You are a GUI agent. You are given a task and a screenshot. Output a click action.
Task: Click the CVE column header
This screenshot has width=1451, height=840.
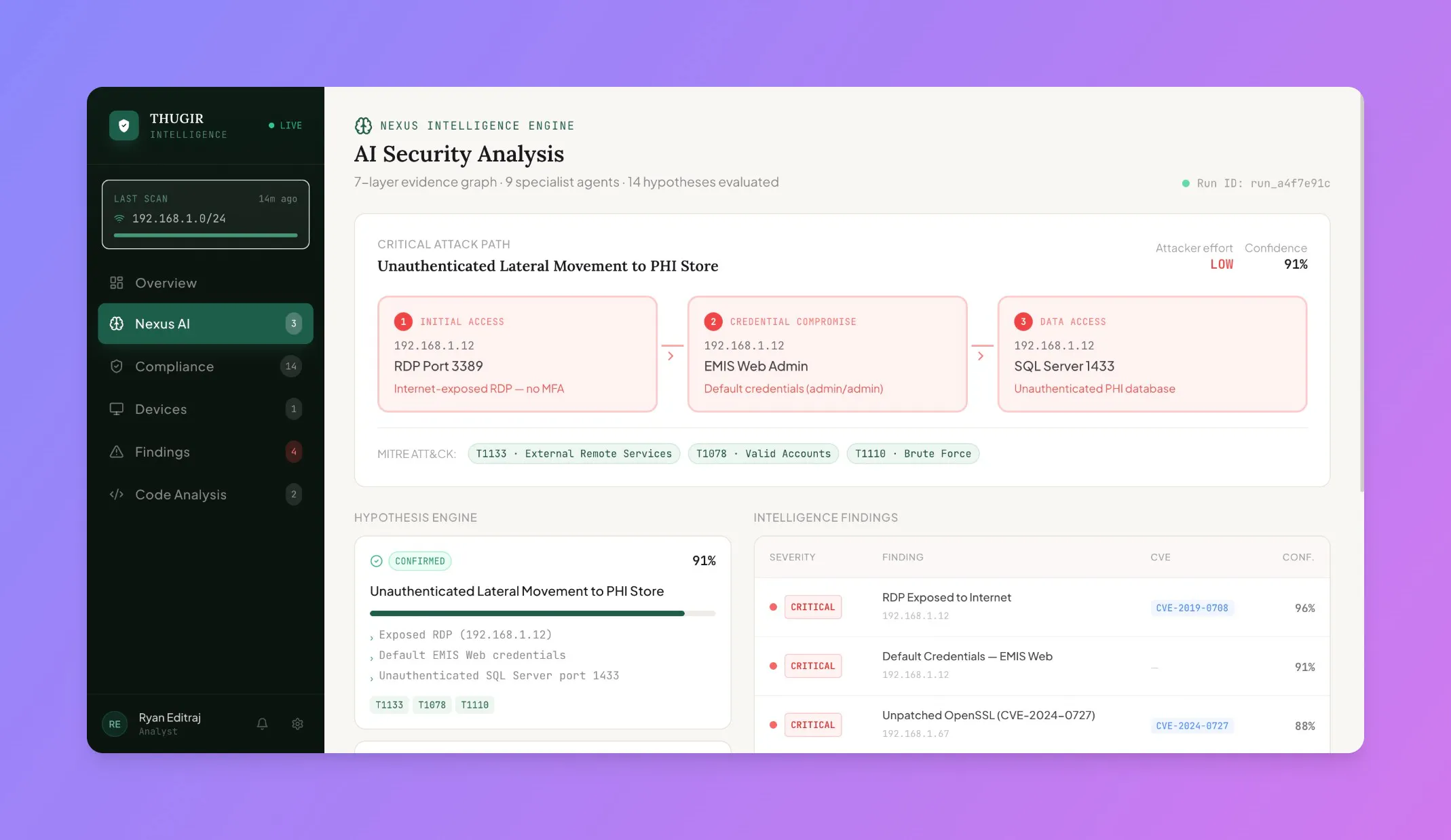pos(1160,557)
